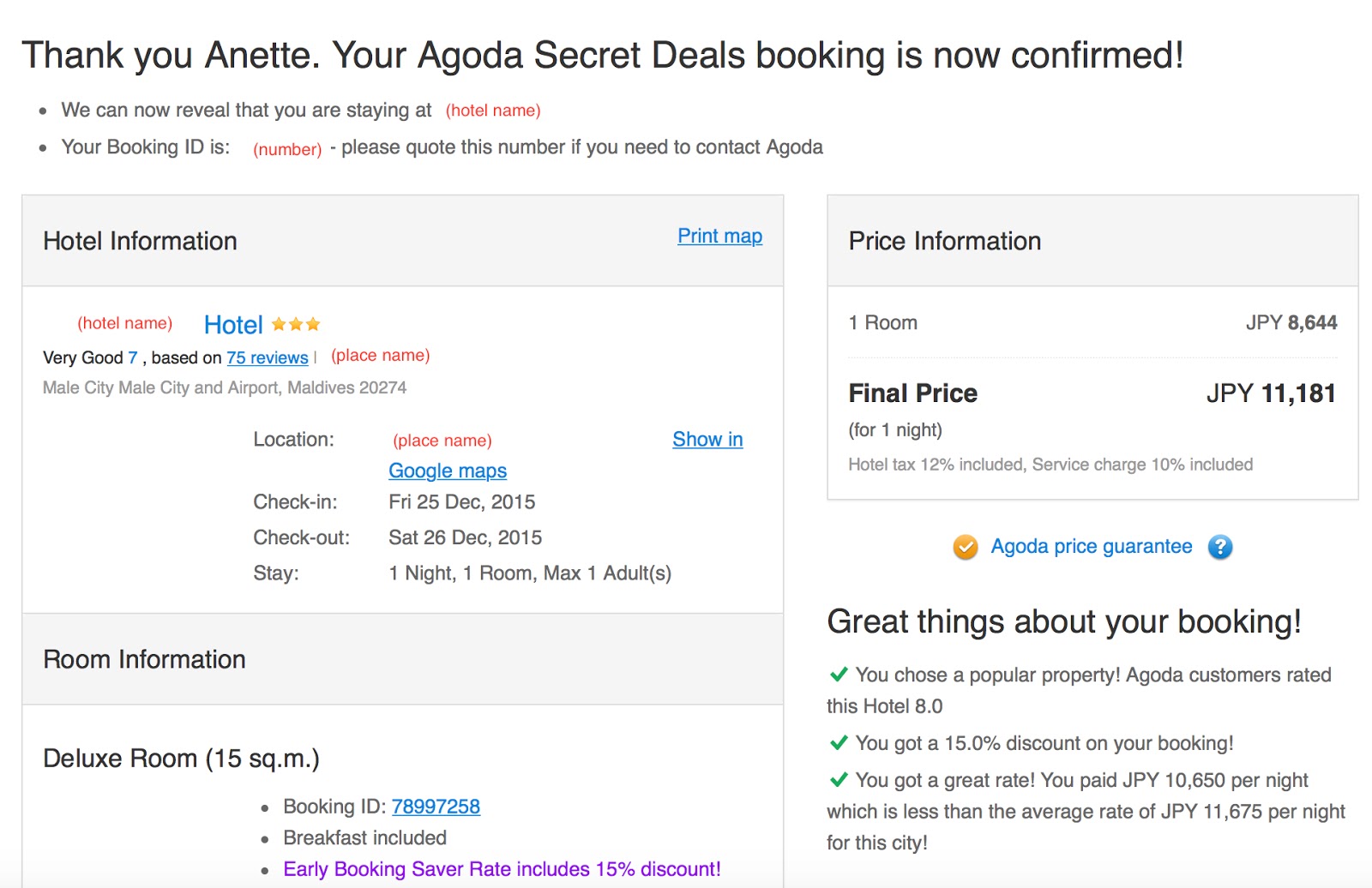Click the Final Price JPY 11,181 amount
Screen dimensions: 1372x888
[1271, 393]
